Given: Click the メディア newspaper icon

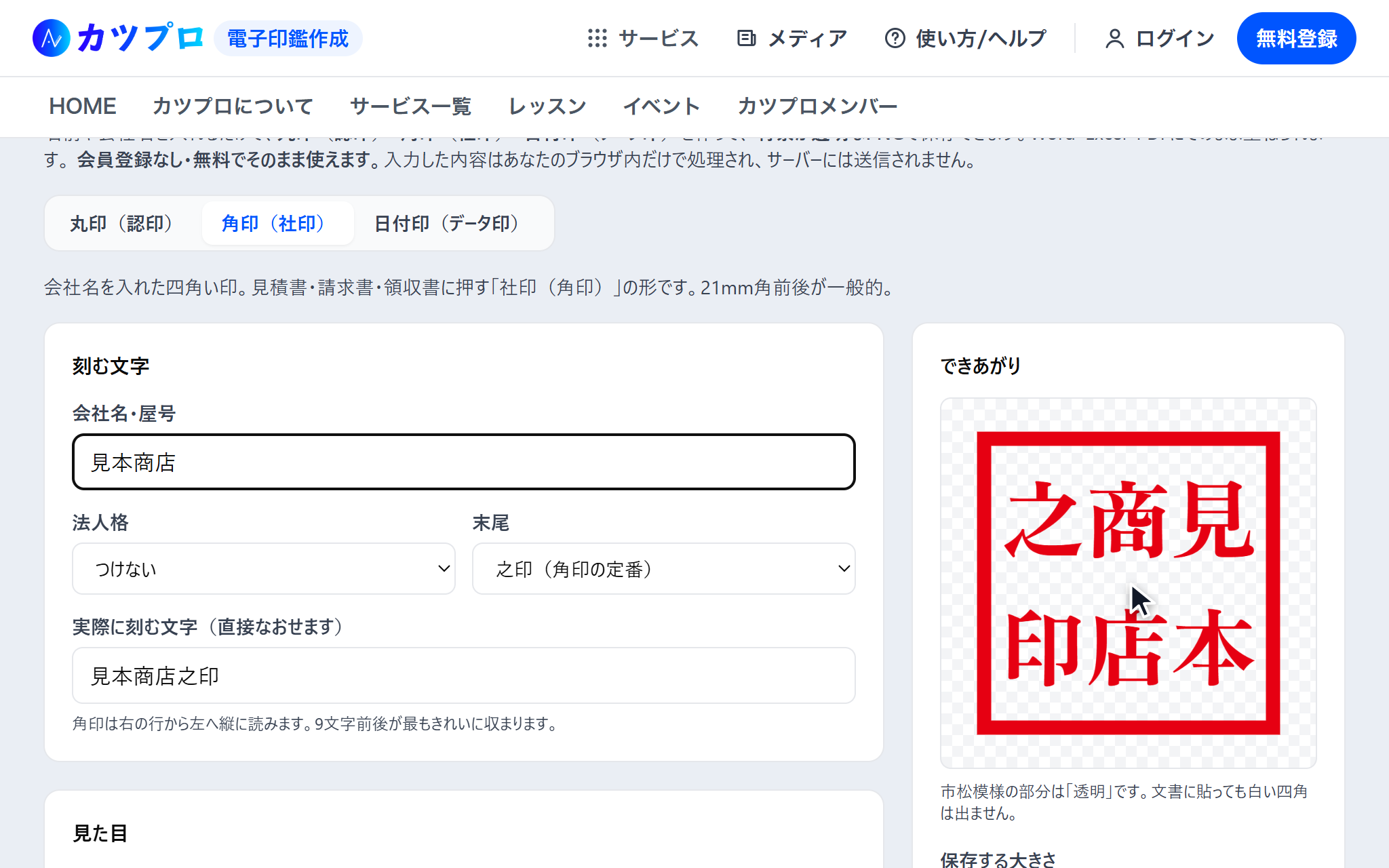Looking at the screenshot, I should 746,38.
